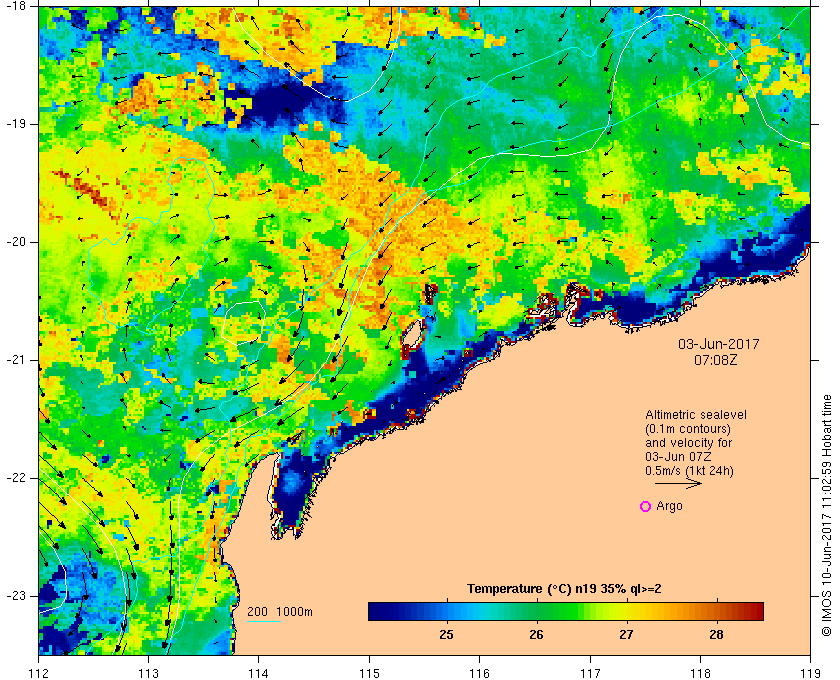Click the '07:08Z' time label

716,360
